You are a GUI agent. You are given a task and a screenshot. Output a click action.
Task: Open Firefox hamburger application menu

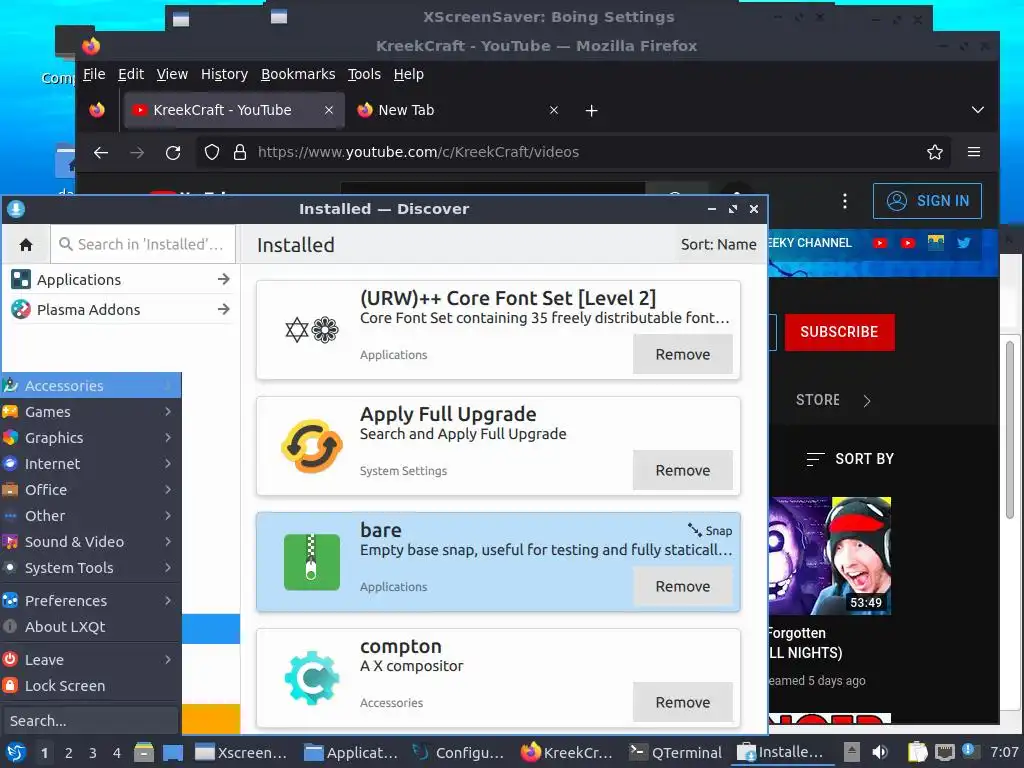tap(974, 152)
